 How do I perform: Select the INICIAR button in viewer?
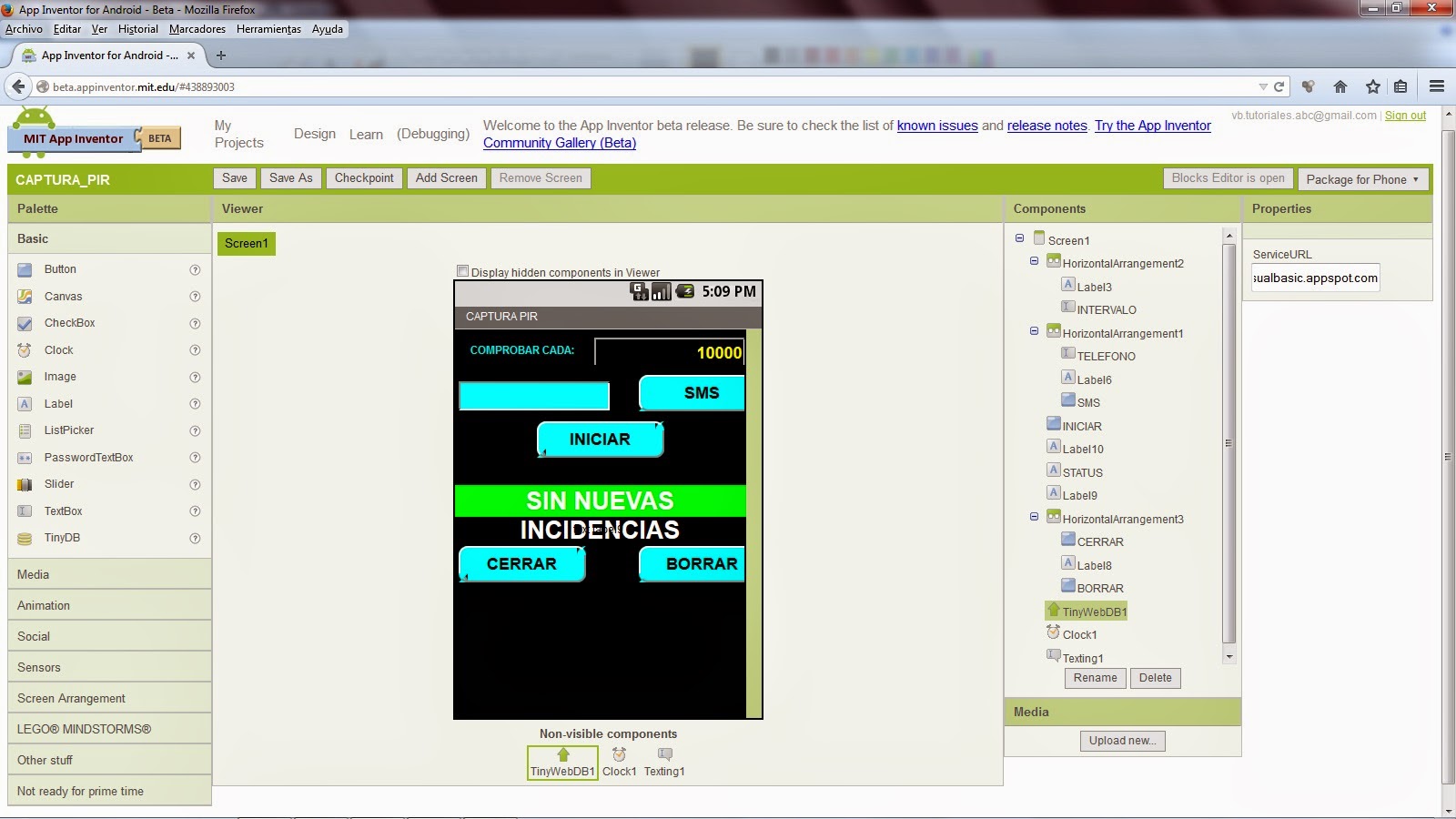pyautogui.click(x=600, y=440)
